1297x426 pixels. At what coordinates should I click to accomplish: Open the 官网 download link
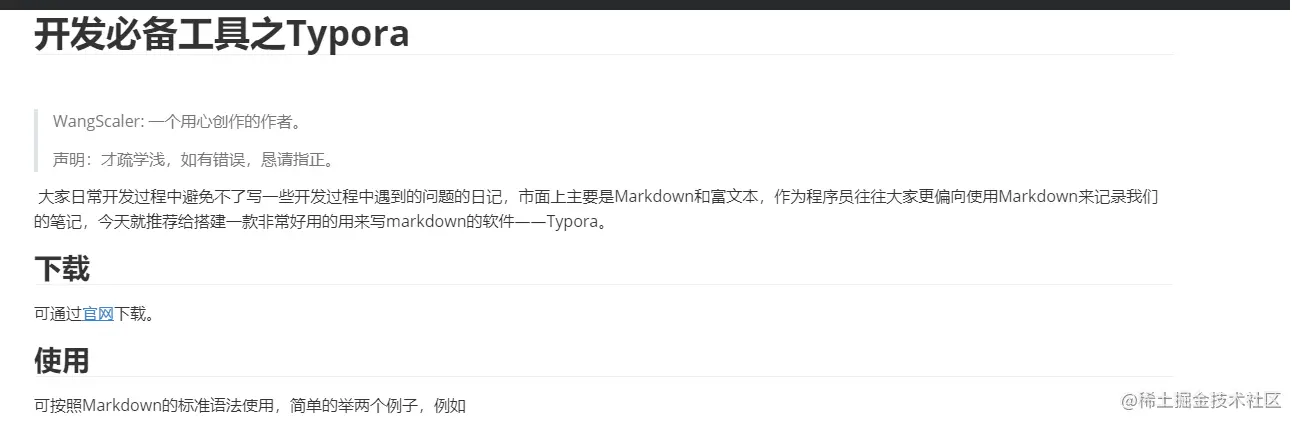[98, 314]
